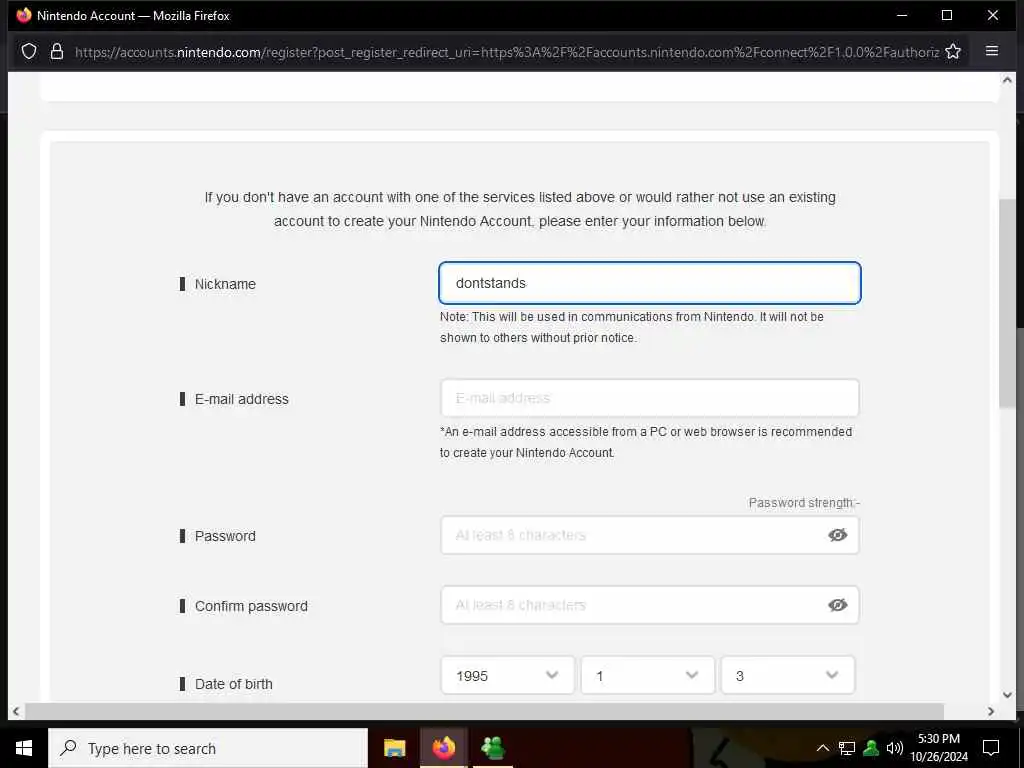The width and height of the screenshot is (1024, 768).
Task: Click the Password strength text
Action: (x=804, y=503)
